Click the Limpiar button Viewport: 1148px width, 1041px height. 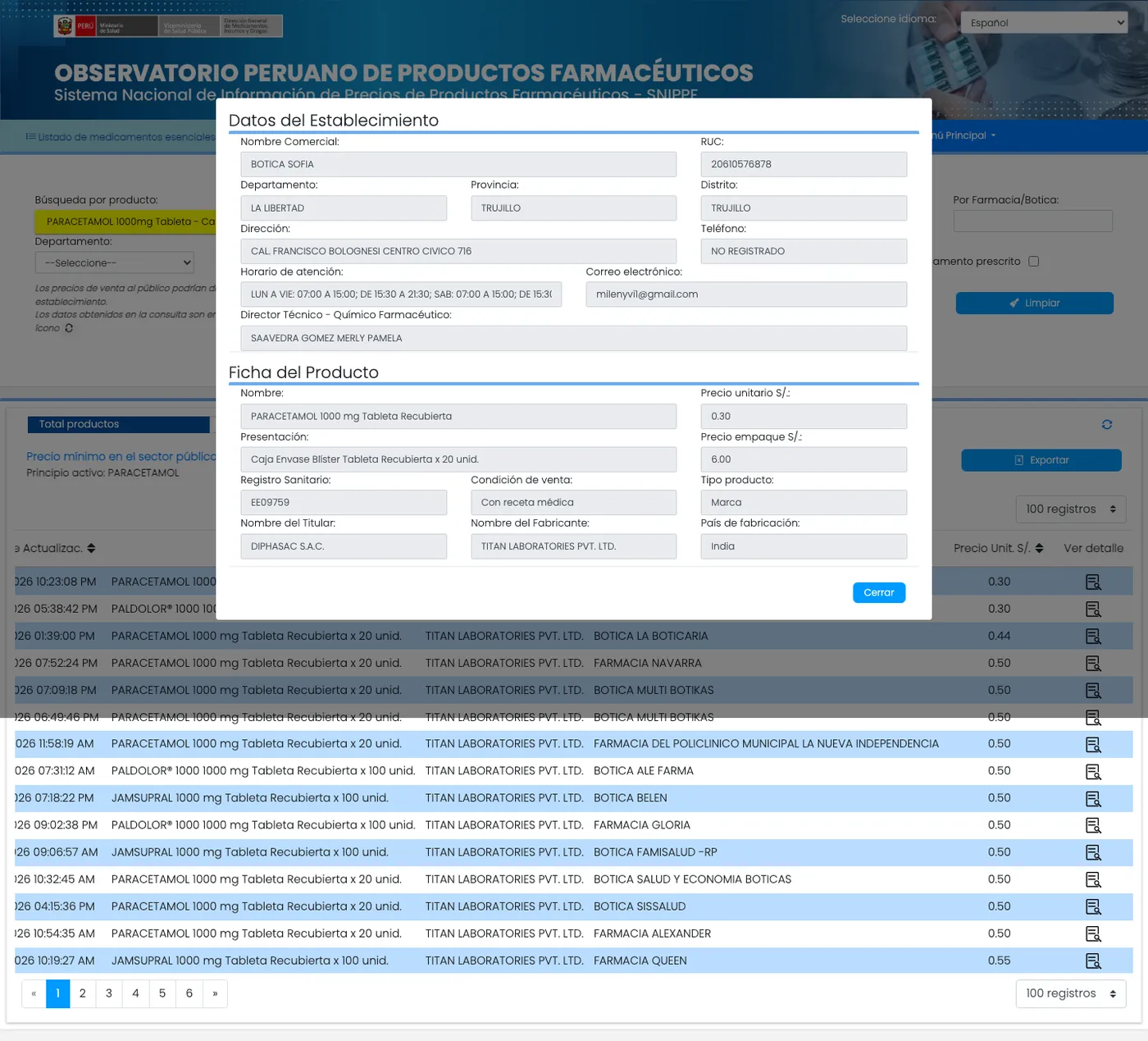click(x=1035, y=303)
